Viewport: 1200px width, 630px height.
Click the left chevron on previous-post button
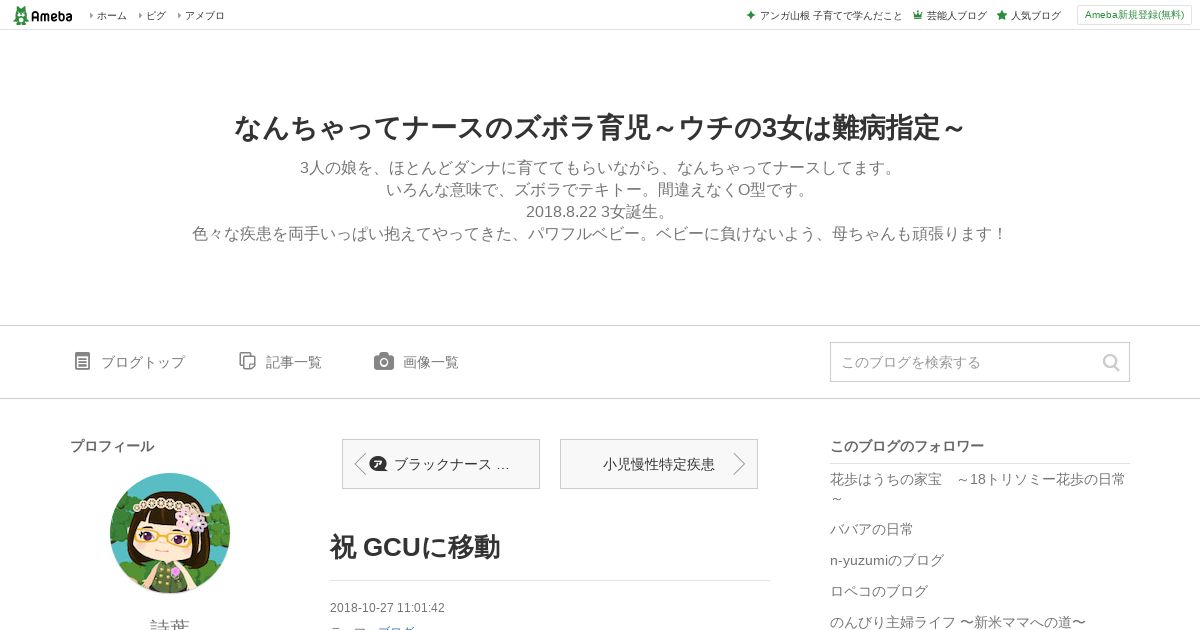360,464
